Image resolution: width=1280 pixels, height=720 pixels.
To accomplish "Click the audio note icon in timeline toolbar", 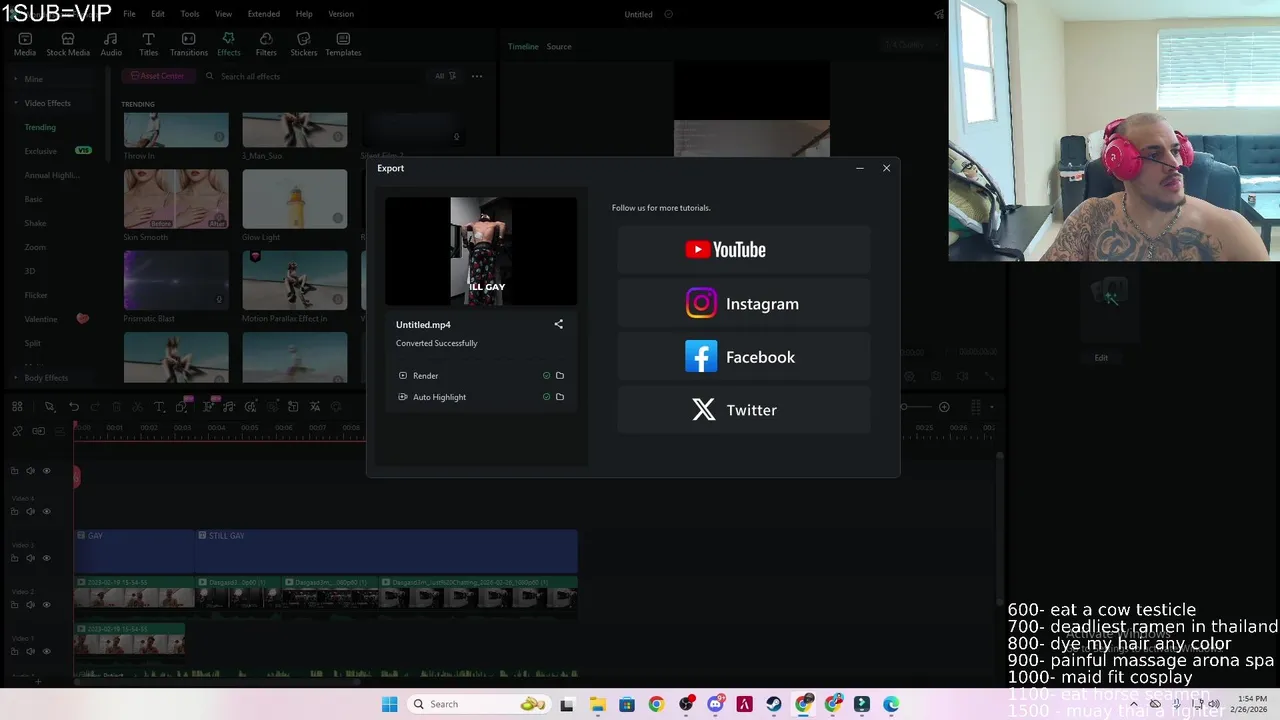I will [229, 407].
